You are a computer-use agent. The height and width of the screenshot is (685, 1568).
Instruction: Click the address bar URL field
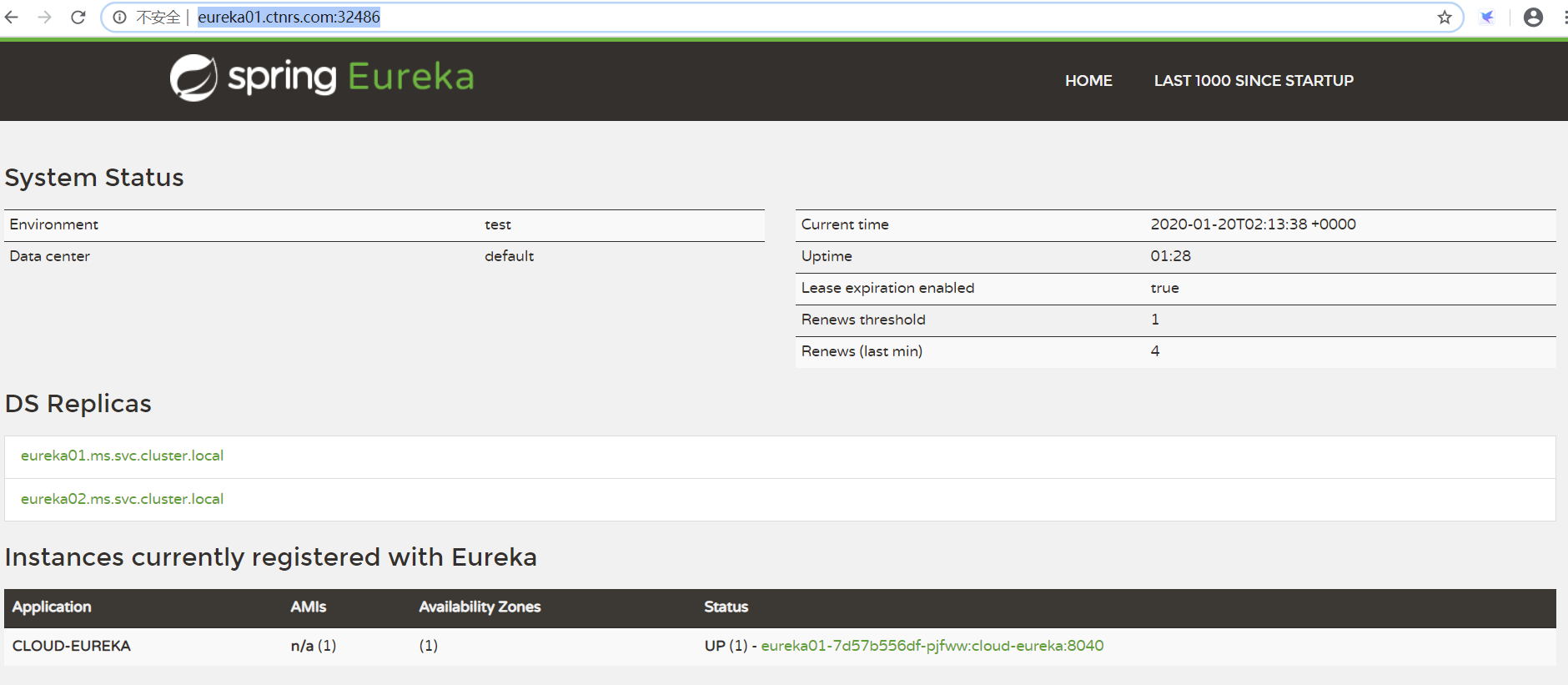coord(782,17)
